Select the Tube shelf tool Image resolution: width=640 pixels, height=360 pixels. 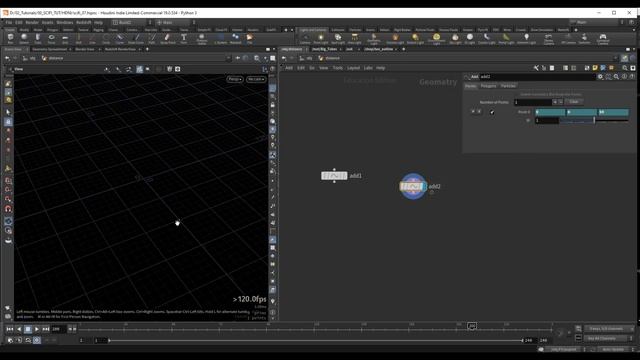pyautogui.click(x=38, y=38)
